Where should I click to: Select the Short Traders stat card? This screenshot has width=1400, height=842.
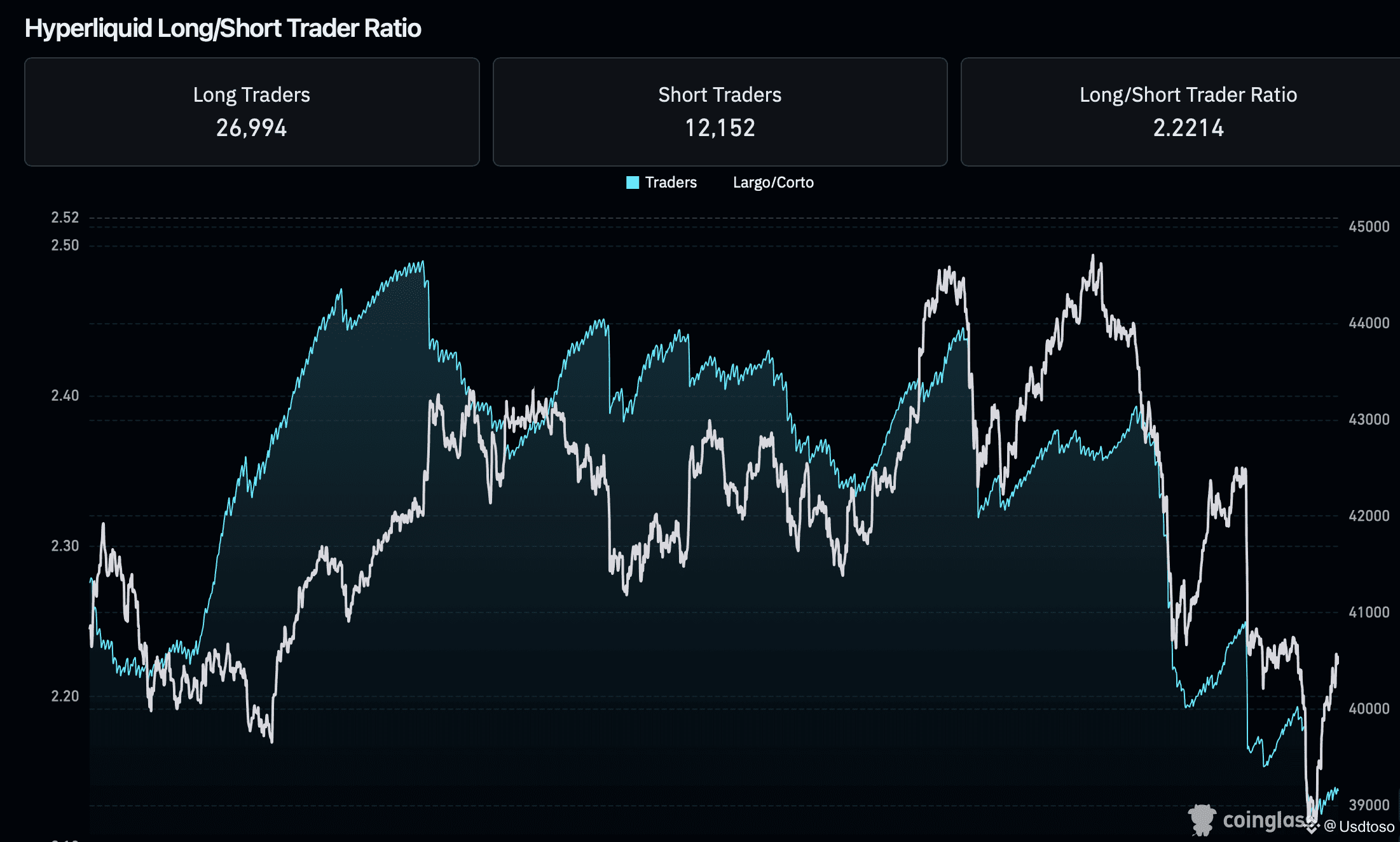[x=720, y=112]
